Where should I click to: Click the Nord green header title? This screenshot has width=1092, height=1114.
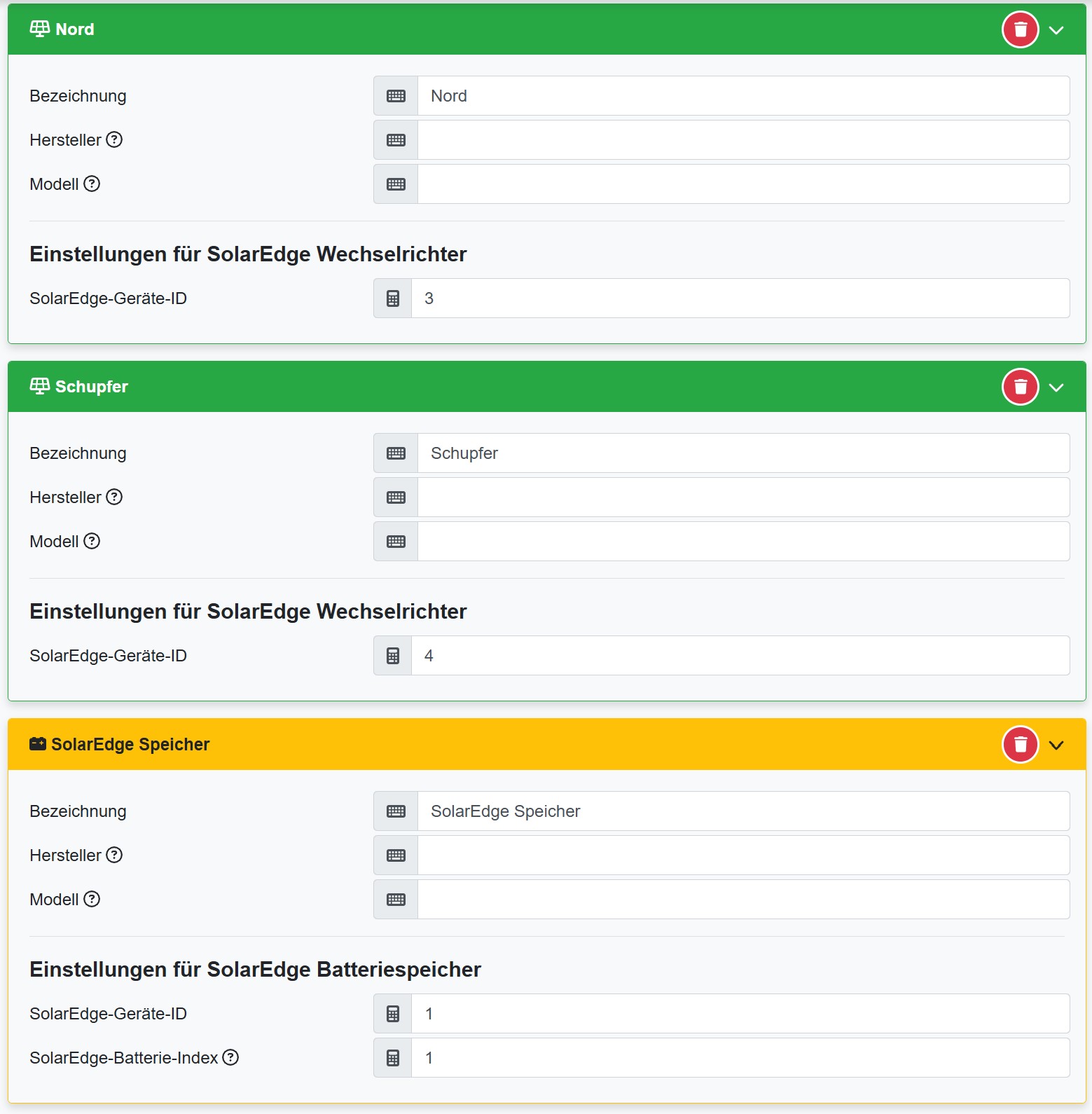coord(74,29)
